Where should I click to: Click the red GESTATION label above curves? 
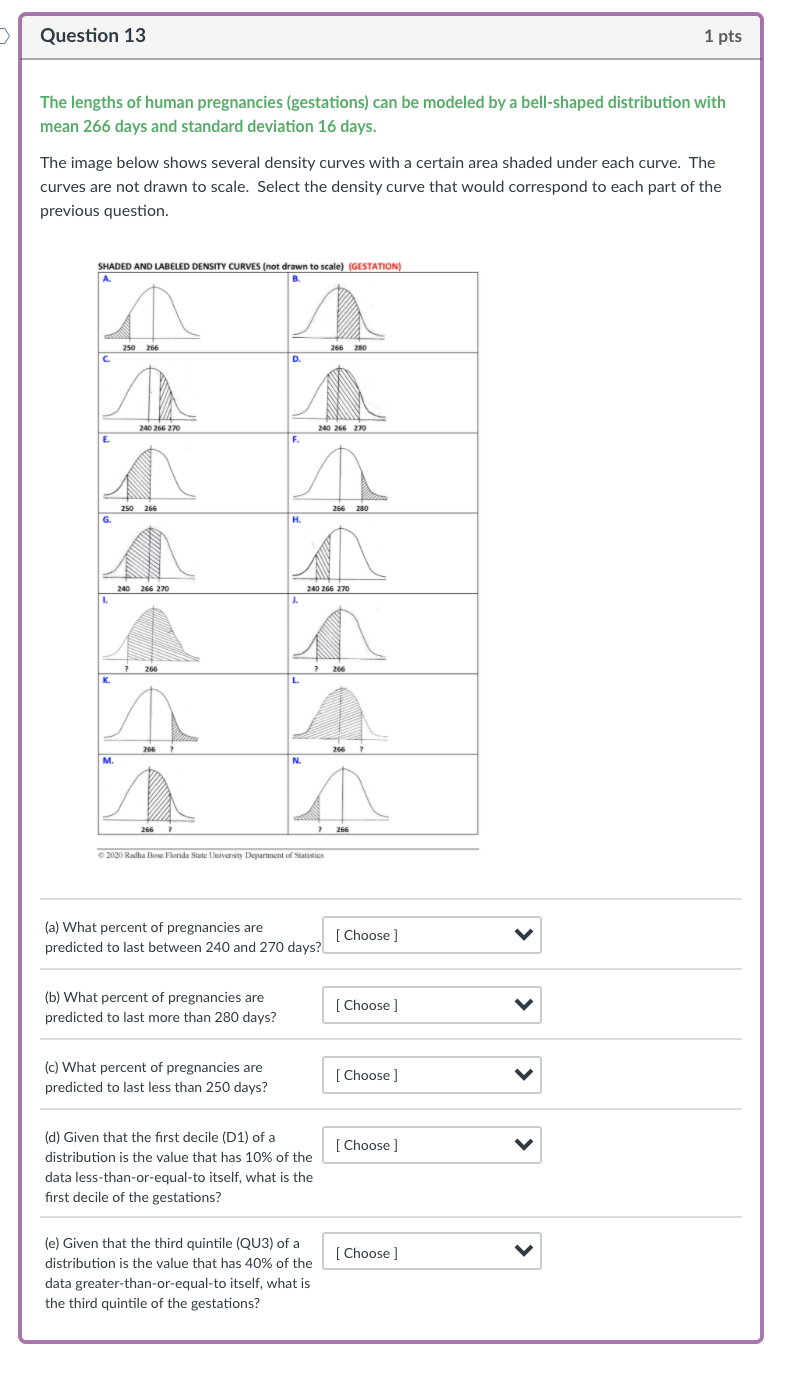click(x=375, y=266)
